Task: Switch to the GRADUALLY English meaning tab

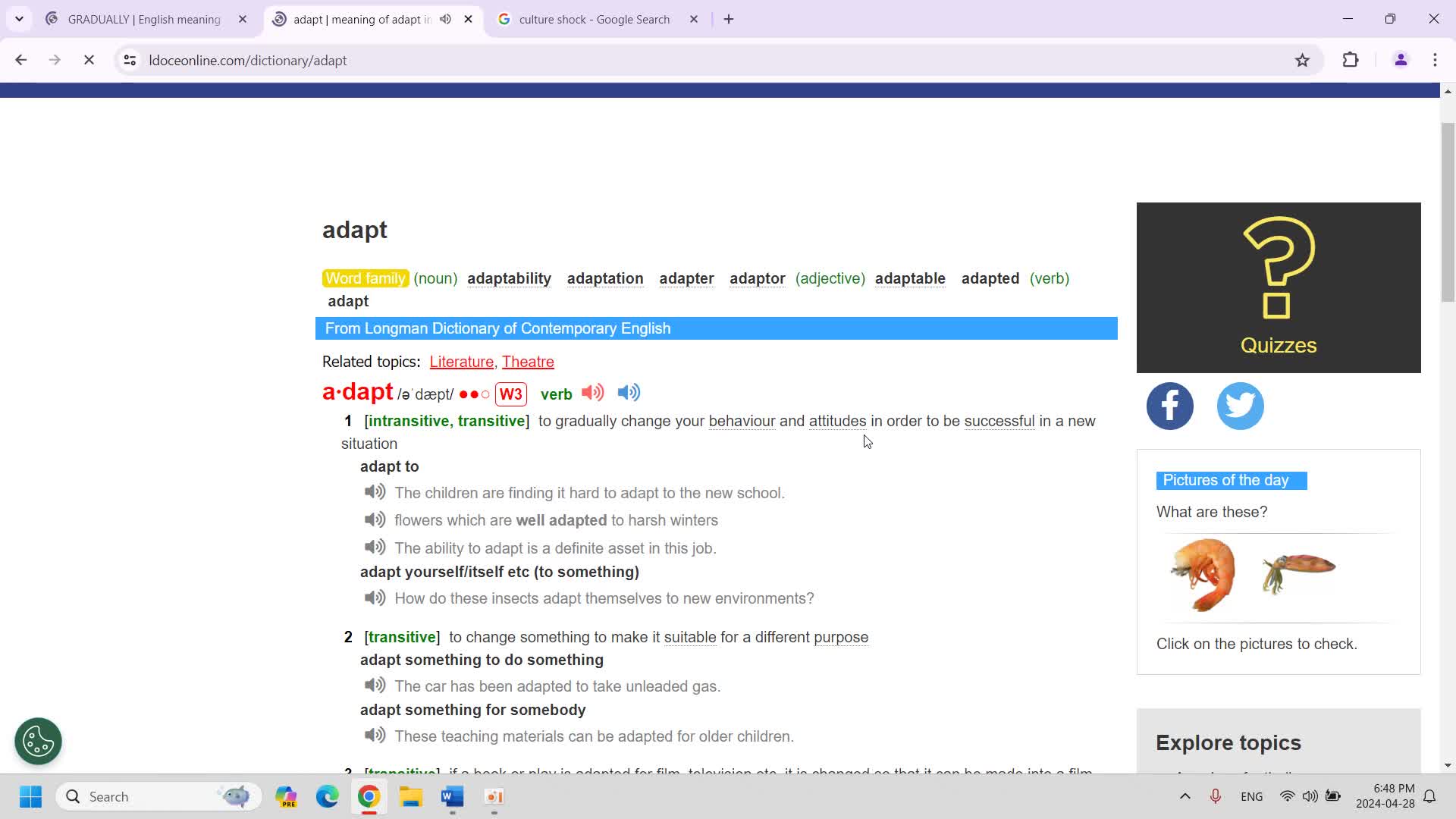Action: click(x=144, y=20)
